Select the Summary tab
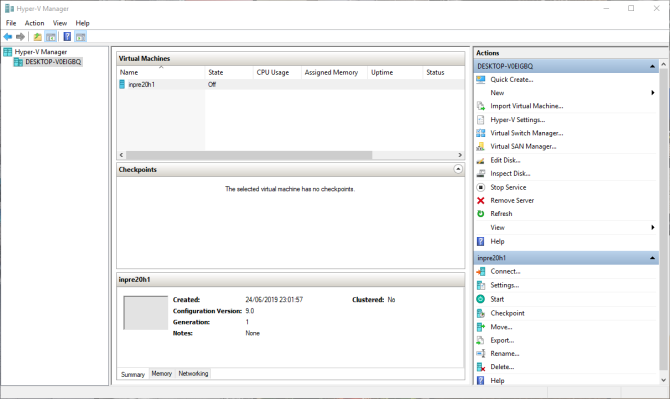The height and width of the screenshot is (399, 670). click(x=133, y=374)
